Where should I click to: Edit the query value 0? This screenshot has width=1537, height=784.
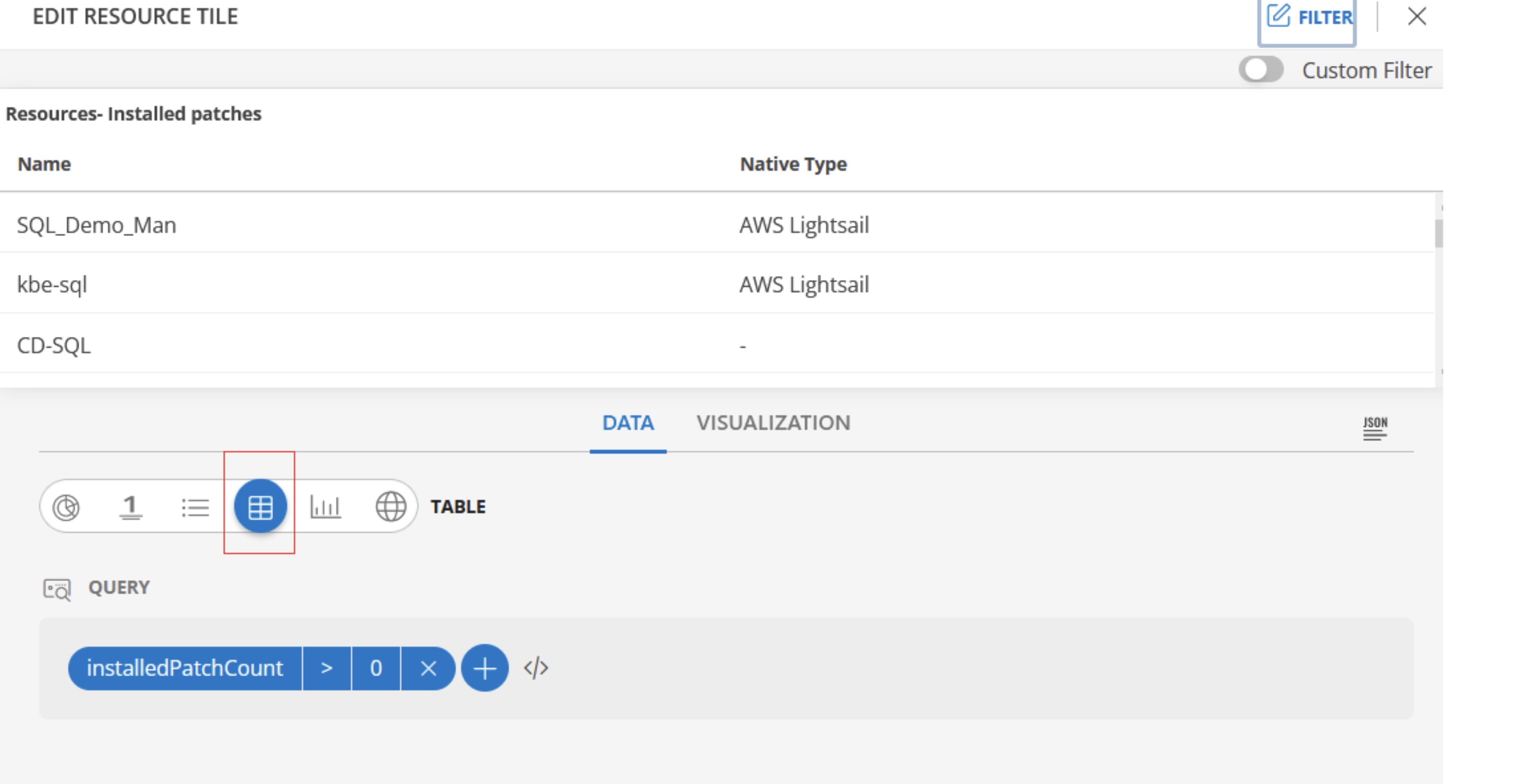pos(376,668)
